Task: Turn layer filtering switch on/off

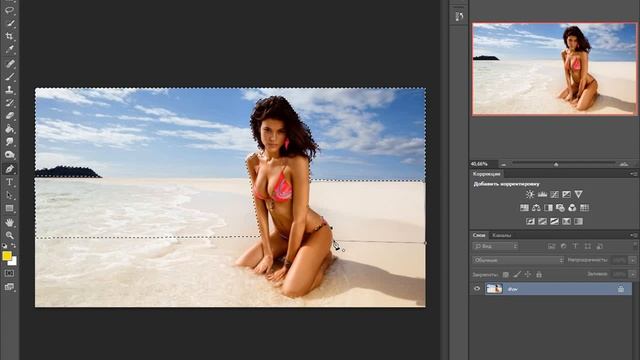Action: [635, 245]
